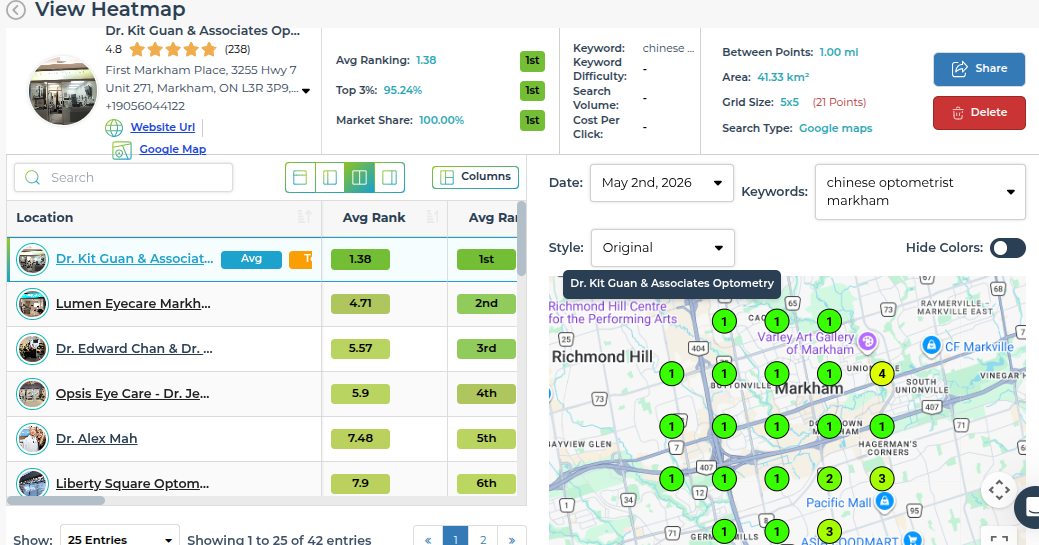The width and height of the screenshot is (1039, 545).
Task: Click the map pan control icon
Action: (999, 491)
